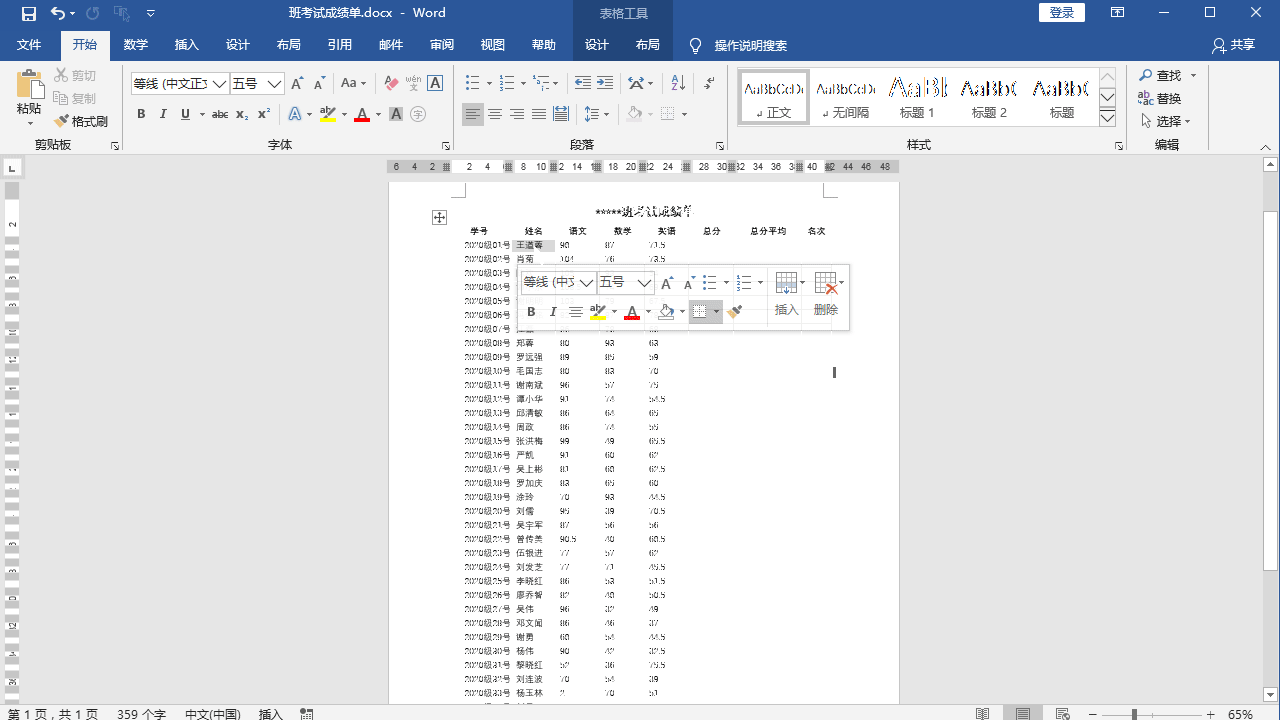1280x720 pixels.
Task: Decrease paragraph indent in the ribbon
Action: tap(583, 84)
